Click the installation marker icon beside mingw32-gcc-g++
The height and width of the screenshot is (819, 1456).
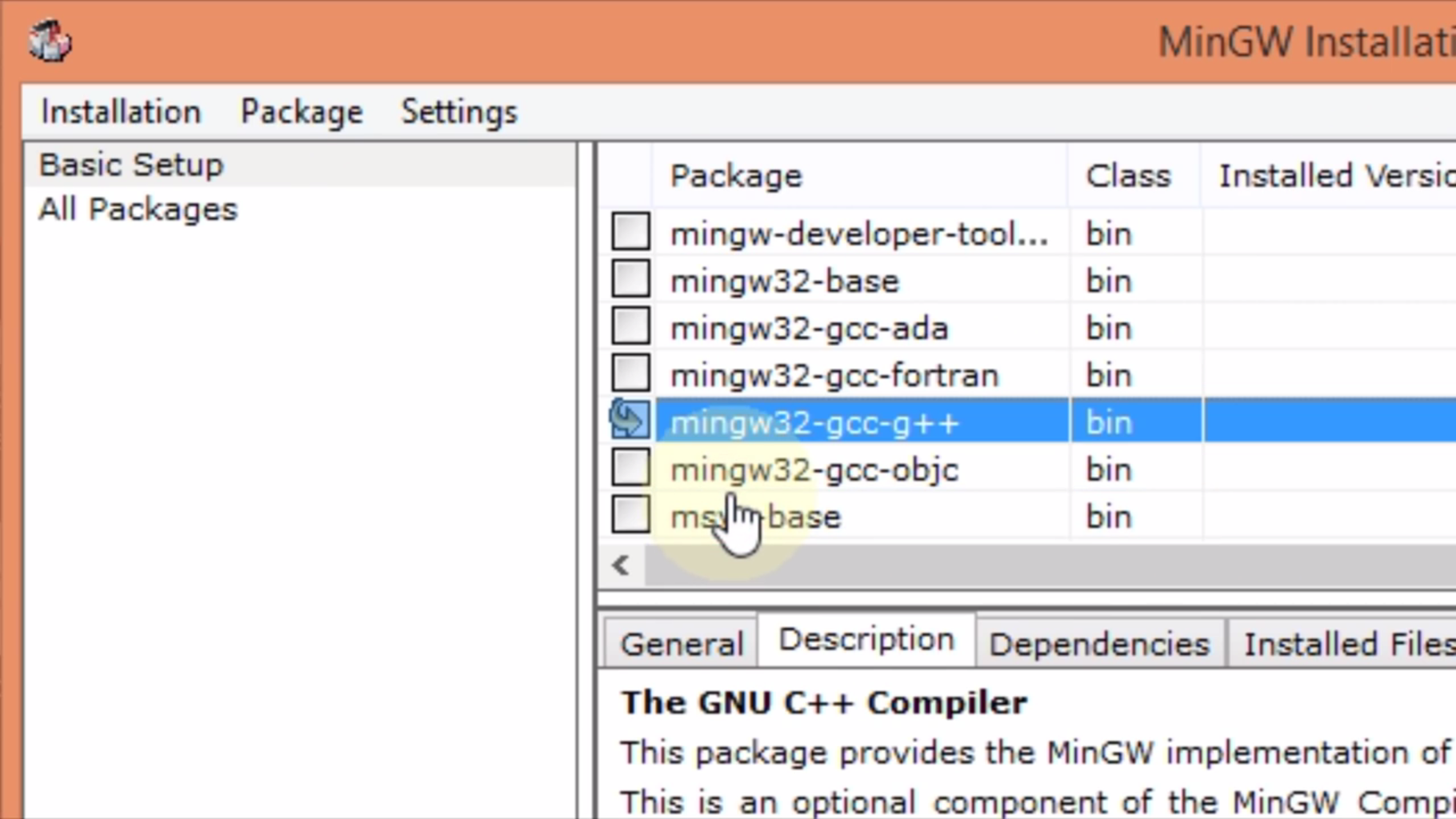click(629, 419)
